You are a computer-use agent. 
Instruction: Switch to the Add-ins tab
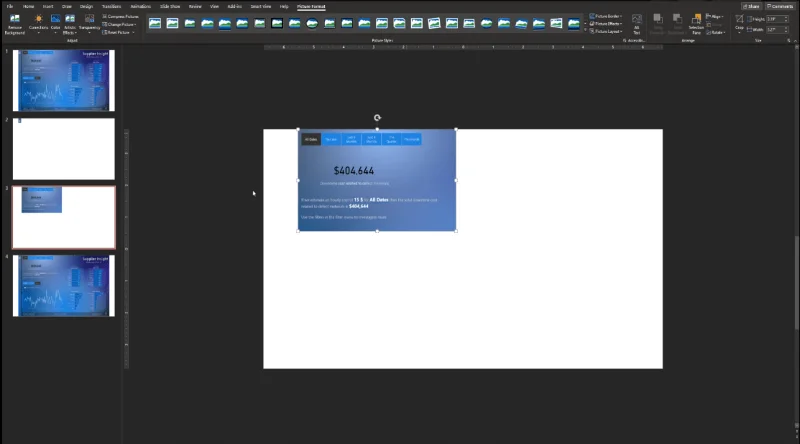pyautogui.click(x=234, y=7)
